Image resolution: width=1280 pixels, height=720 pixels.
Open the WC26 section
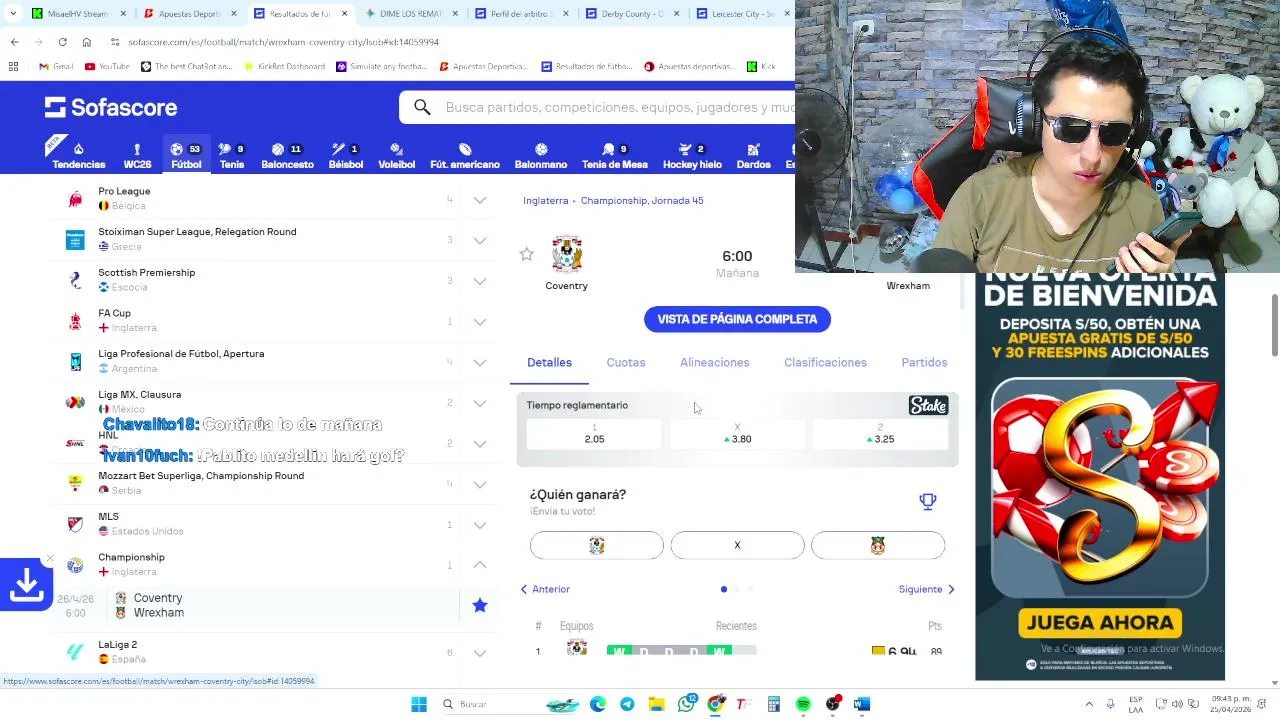point(137,155)
